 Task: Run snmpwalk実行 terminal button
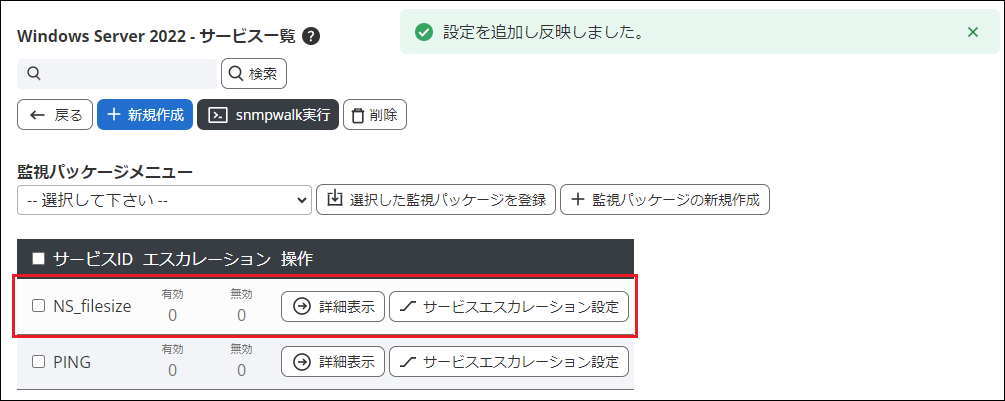point(268,115)
